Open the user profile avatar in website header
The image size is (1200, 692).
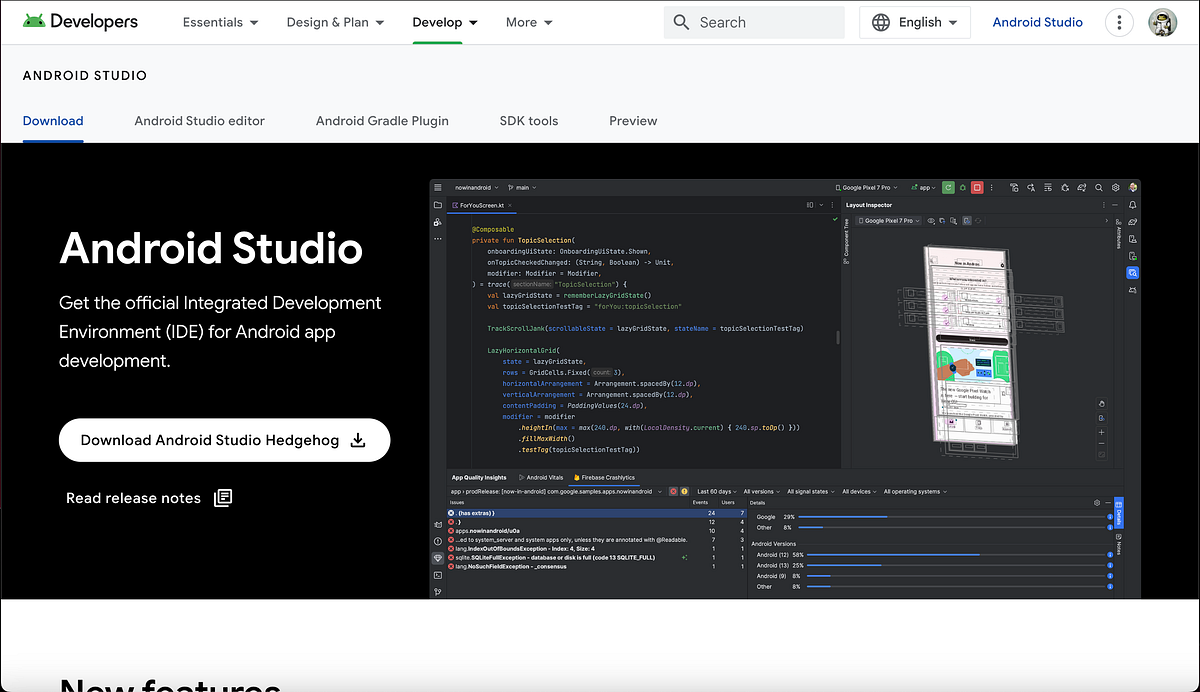(x=1163, y=22)
